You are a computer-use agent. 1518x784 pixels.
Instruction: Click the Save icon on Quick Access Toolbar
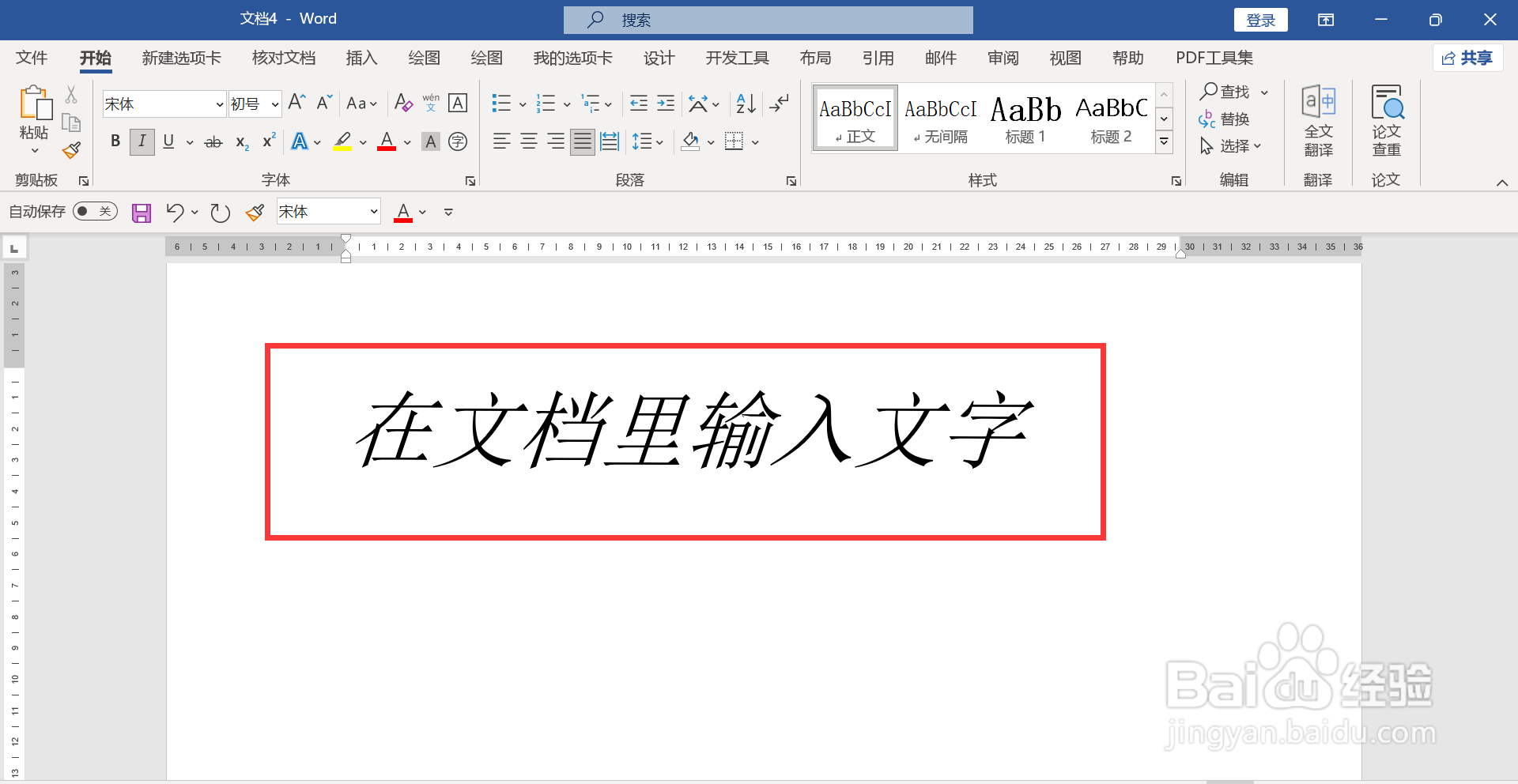[x=141, y=212]
